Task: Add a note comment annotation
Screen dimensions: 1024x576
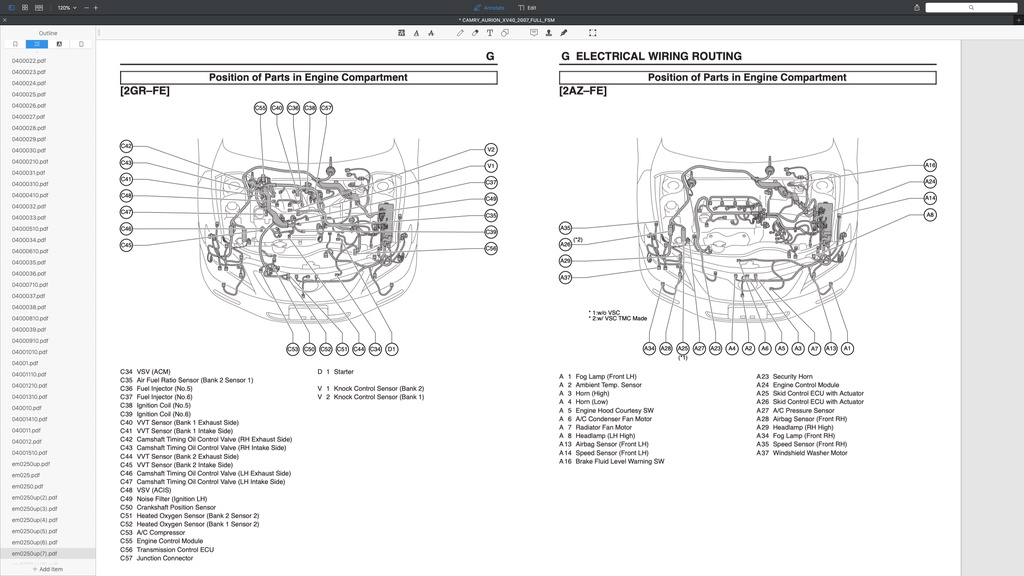Action: tap(534, 32)
